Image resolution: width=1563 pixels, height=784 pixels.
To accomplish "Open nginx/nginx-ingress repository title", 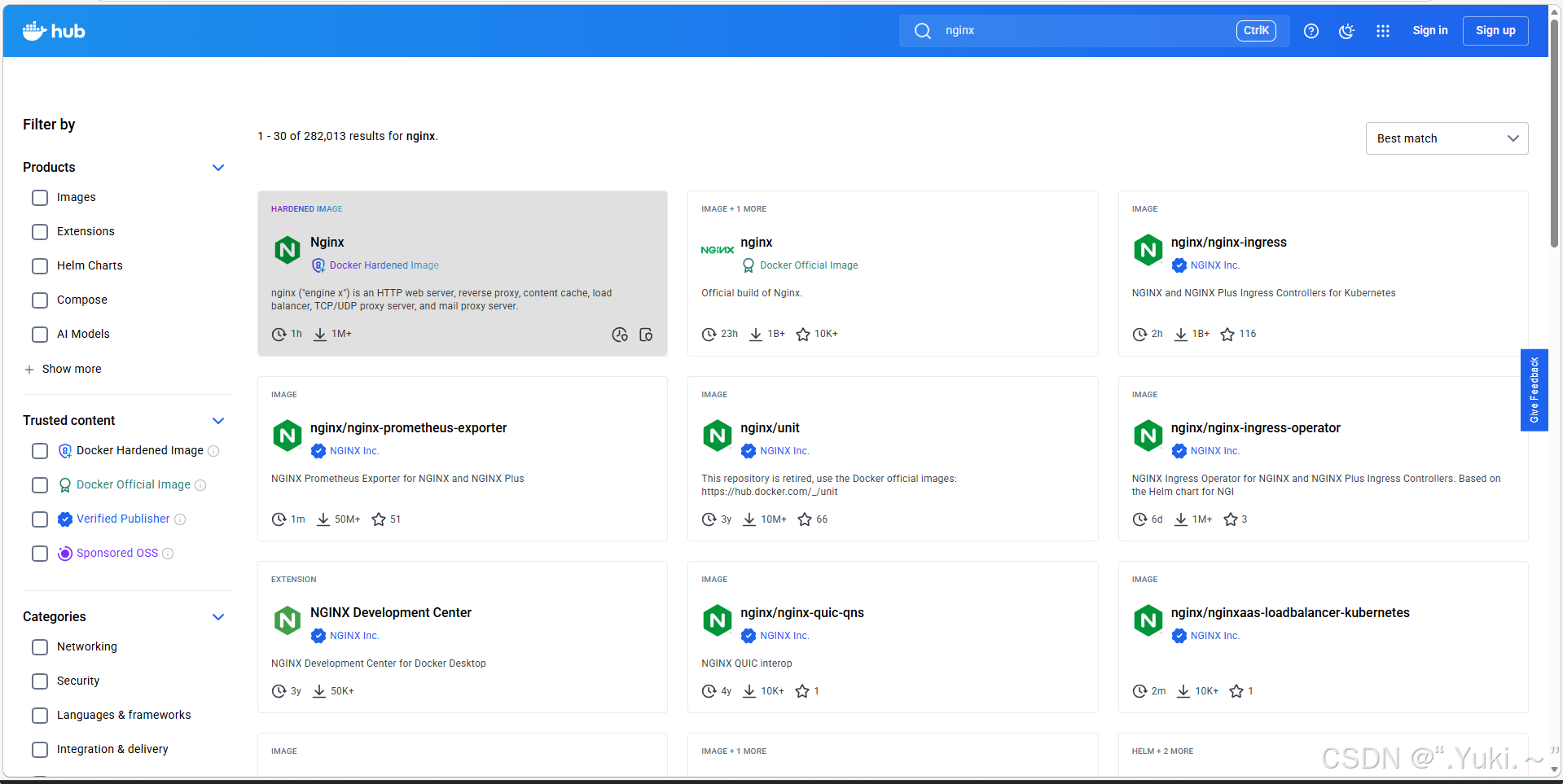I will pyautogui.click(x=1228, y=243).
